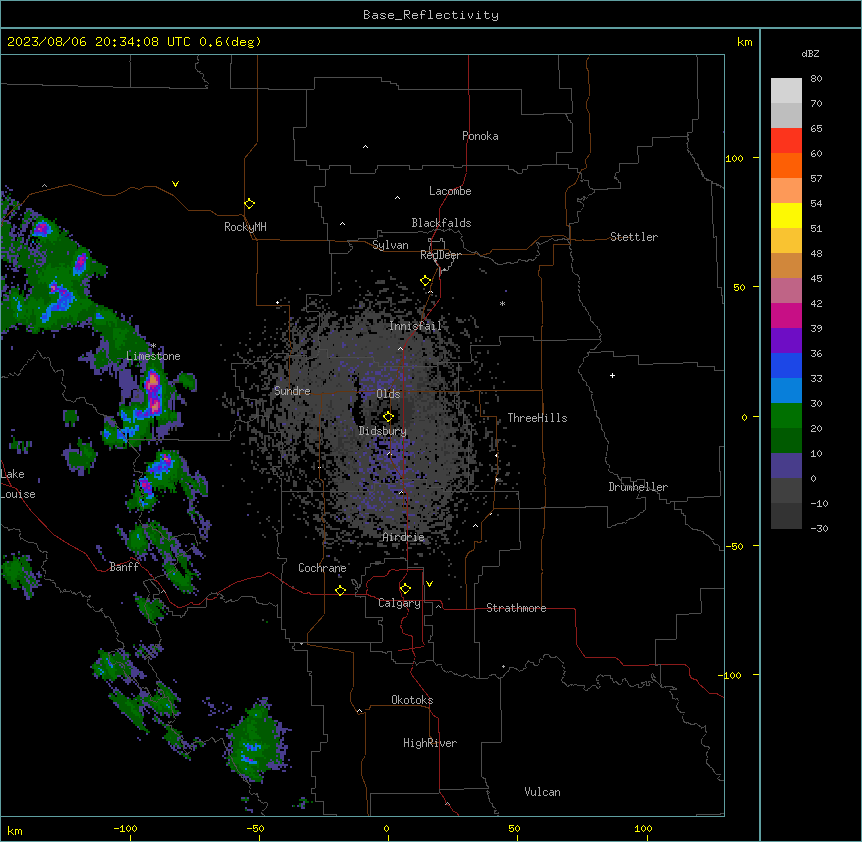Click the 39 dBZ magenta legend swatch
Viewport: 862px width, 842px height.
[x=786, y=315]
